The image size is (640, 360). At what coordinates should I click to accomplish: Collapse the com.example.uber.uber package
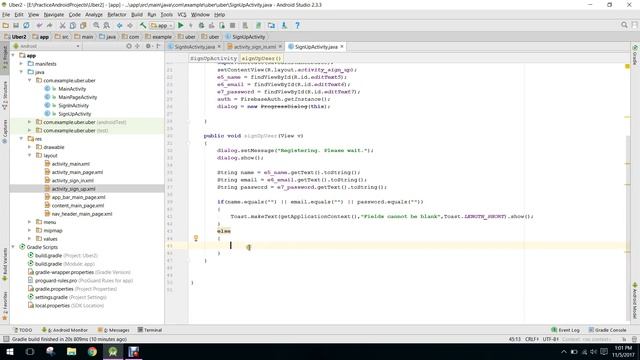29,80
